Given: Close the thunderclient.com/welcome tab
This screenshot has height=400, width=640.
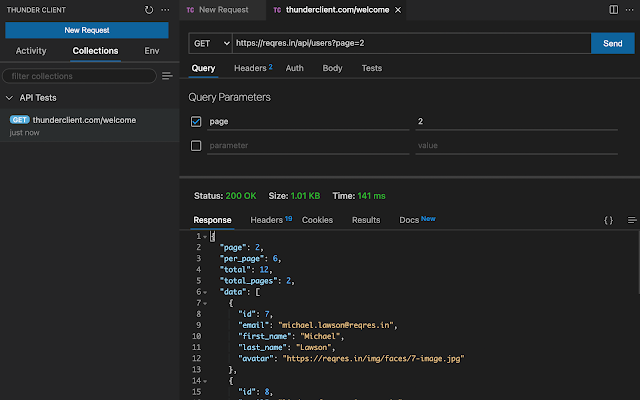Looking at the screenshot, I should click(398, 10).
